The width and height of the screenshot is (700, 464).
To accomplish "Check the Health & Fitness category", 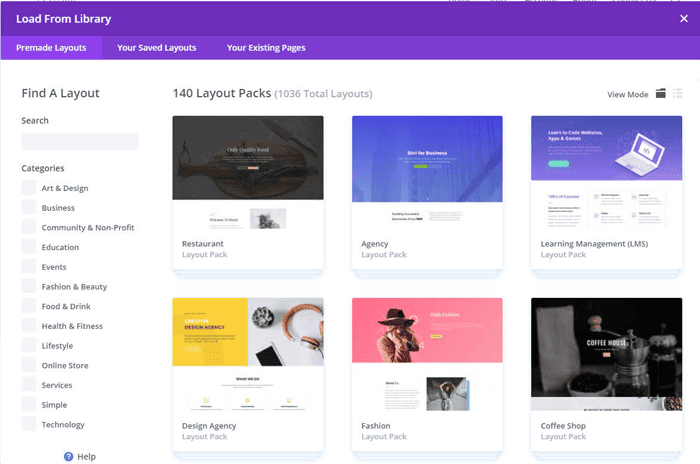I will 29,326.
